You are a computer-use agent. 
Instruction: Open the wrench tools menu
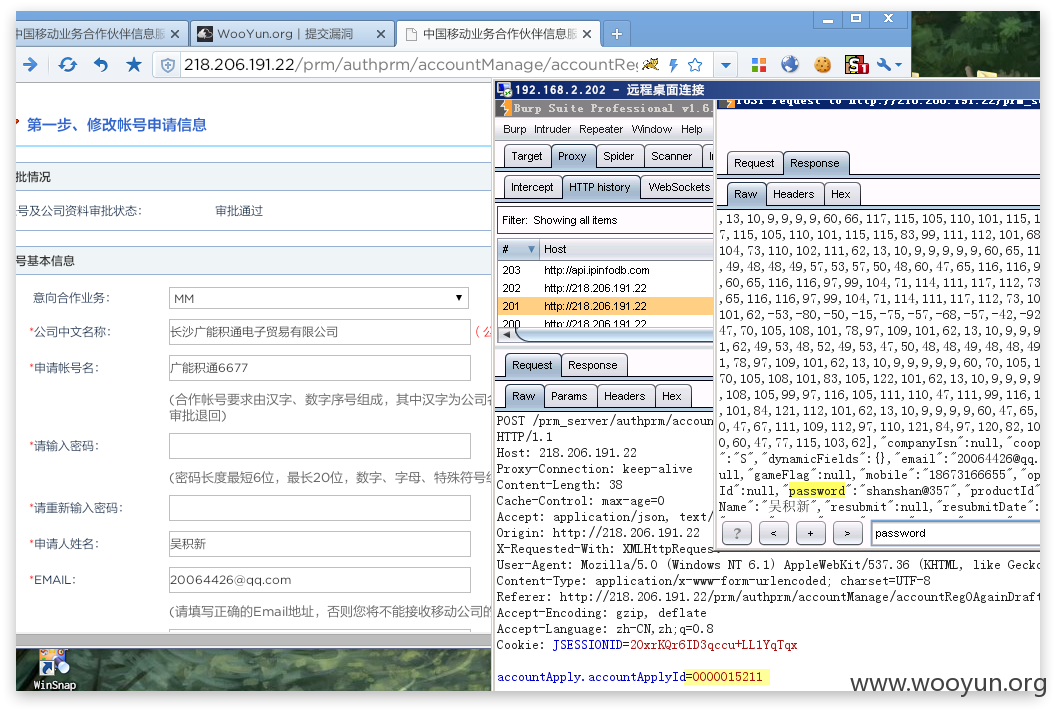click(x=888, y=65)
